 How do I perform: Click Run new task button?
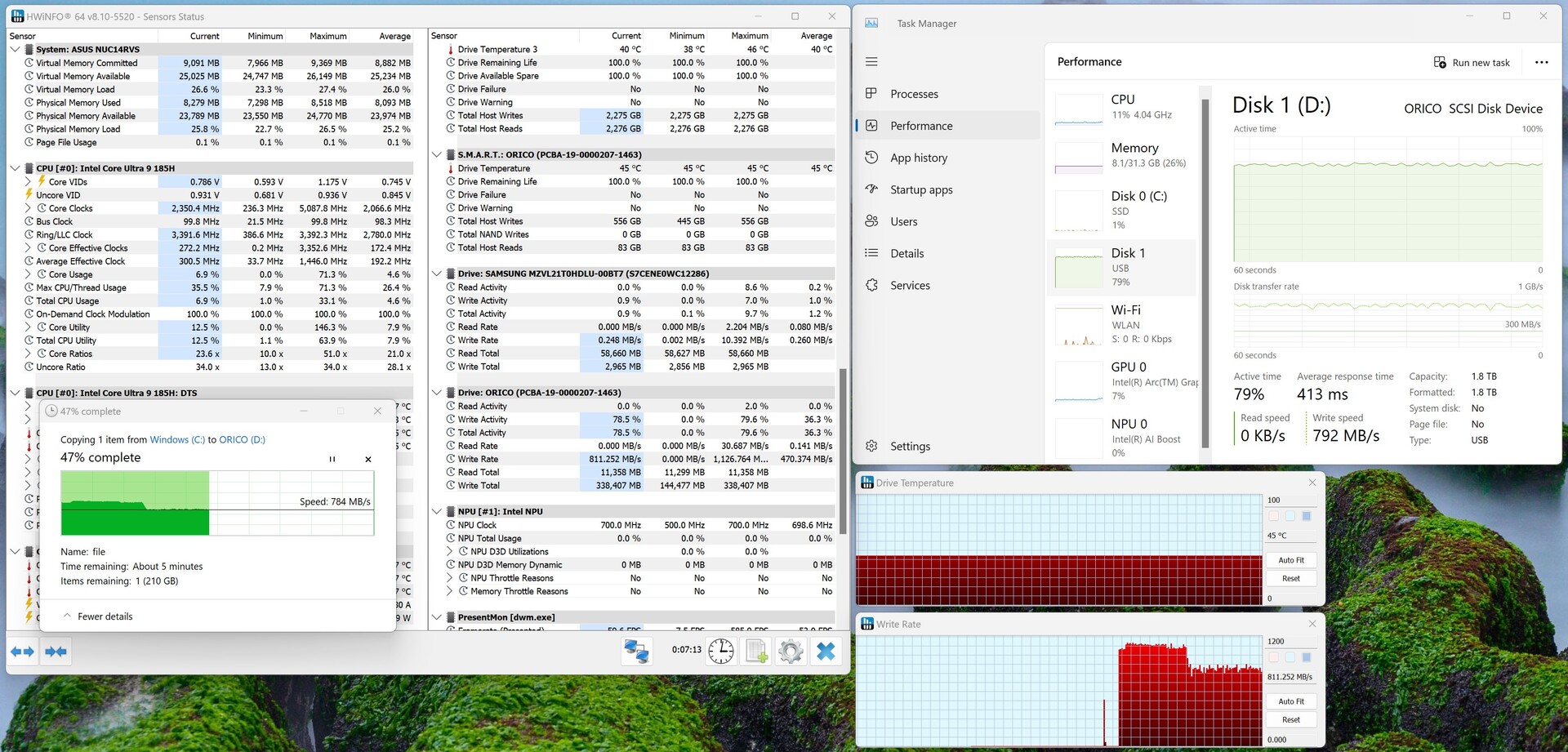click(1472, 63)
